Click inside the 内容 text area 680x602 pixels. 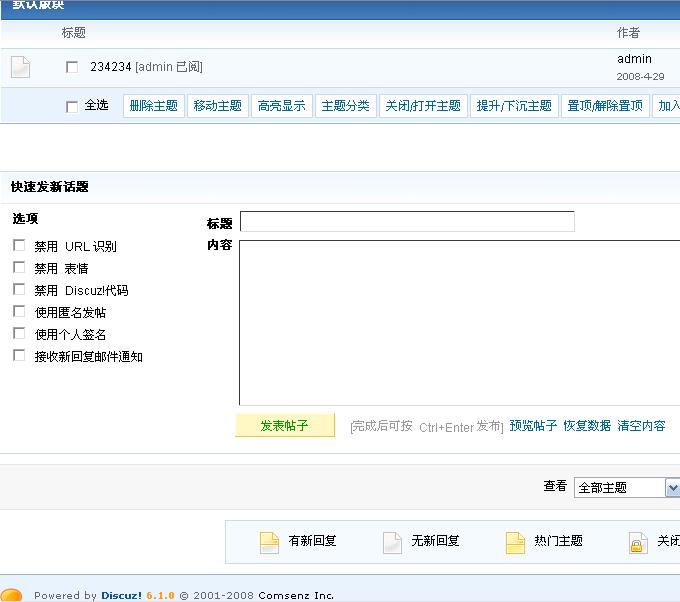[x=458, y=322]
